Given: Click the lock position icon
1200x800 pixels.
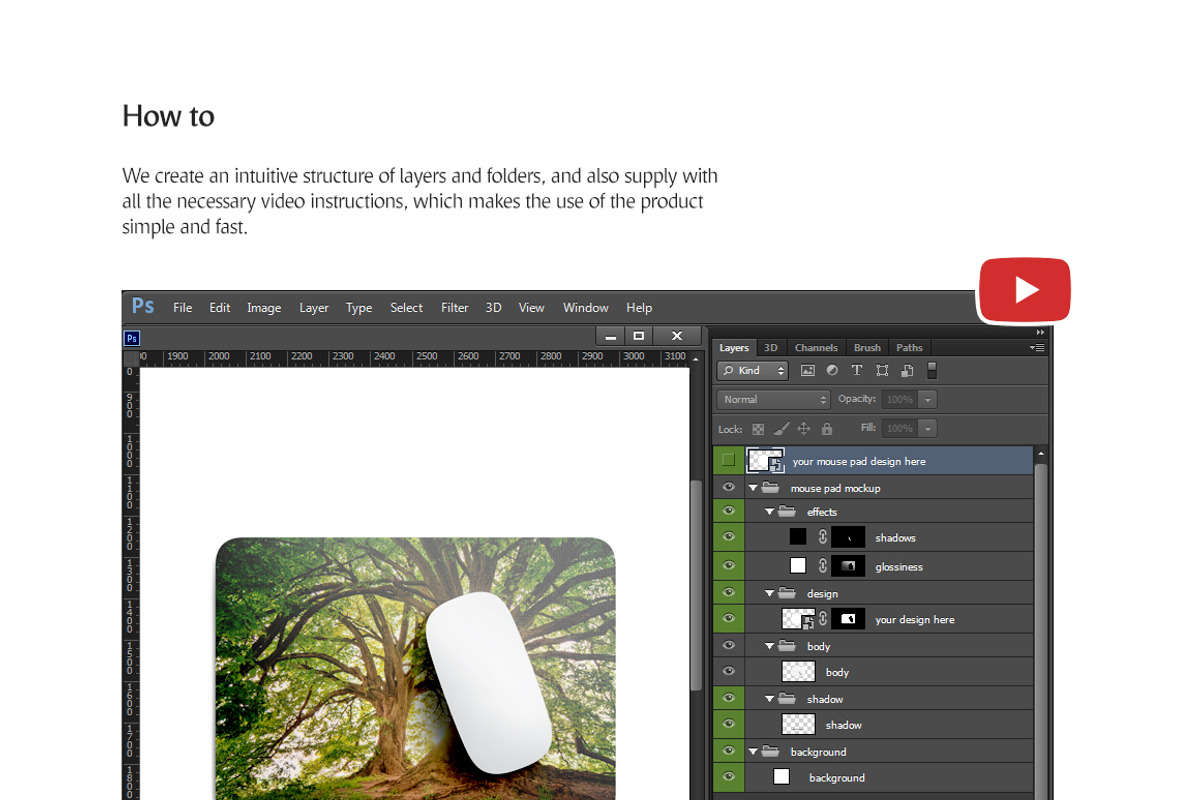Looking at the screenshot, I should (803, 429).
